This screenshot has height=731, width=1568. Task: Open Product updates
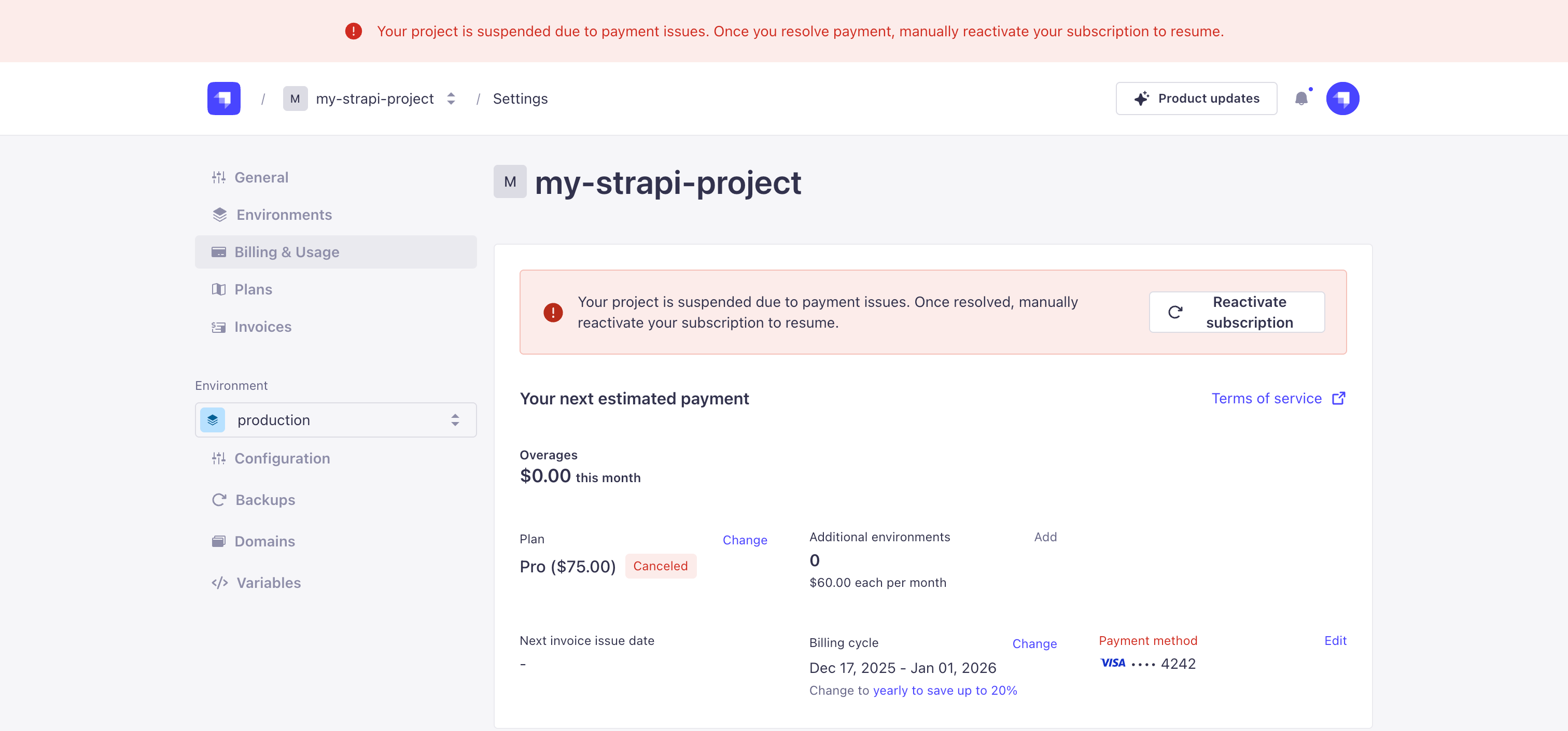(1196, 99)
